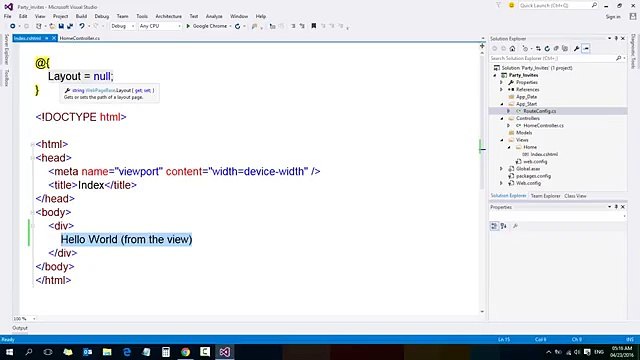
Task: Switch to the HomeController.cs editor tab
Action: click(x=80, y=38)
